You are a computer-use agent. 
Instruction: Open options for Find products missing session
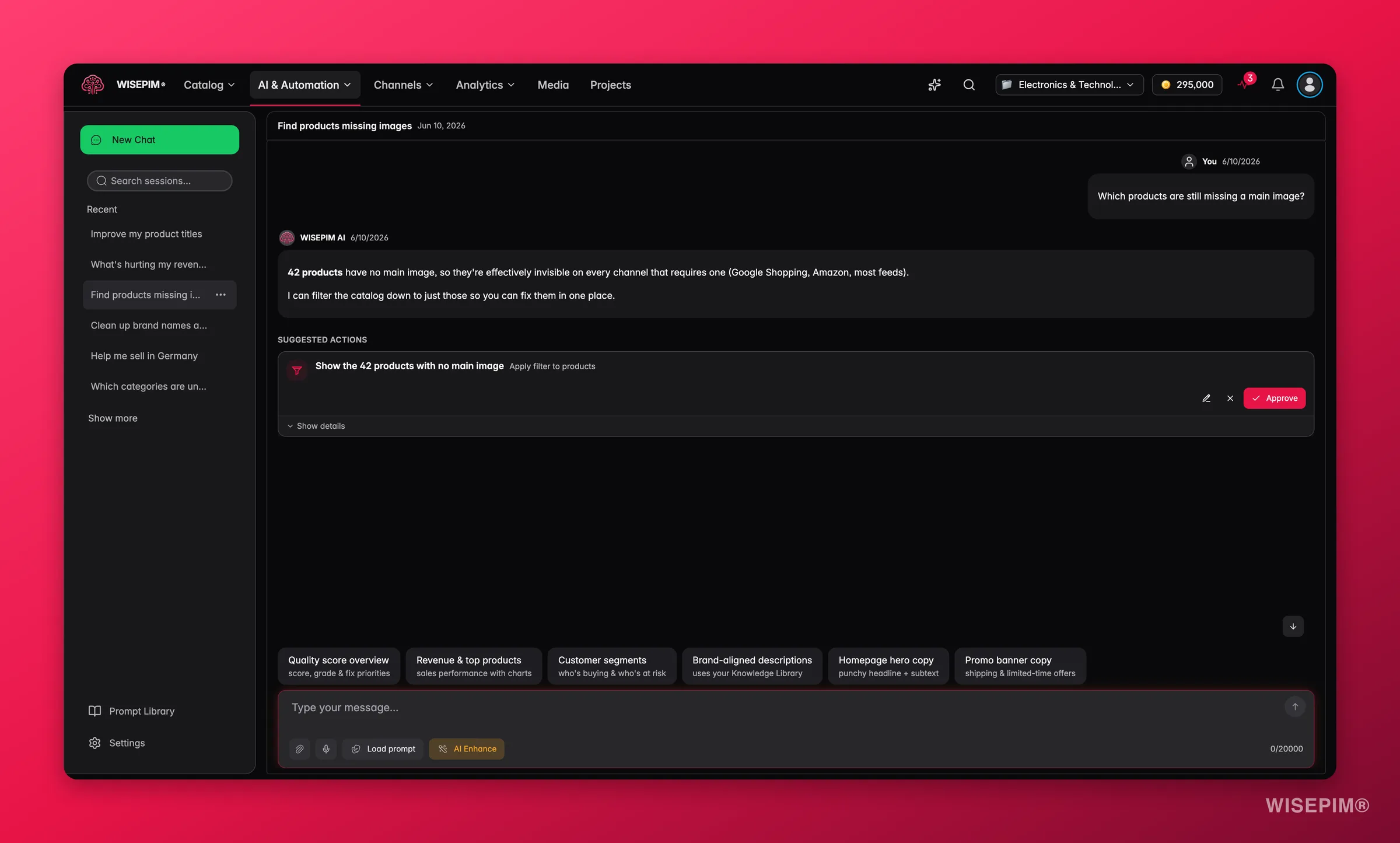(x=220, y=295)
